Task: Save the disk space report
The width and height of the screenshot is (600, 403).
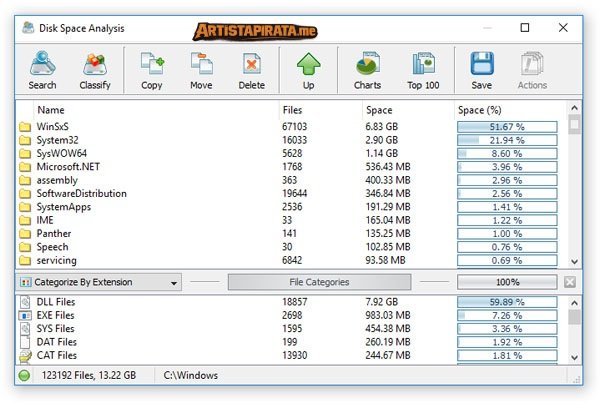Action: pos(482,70)
